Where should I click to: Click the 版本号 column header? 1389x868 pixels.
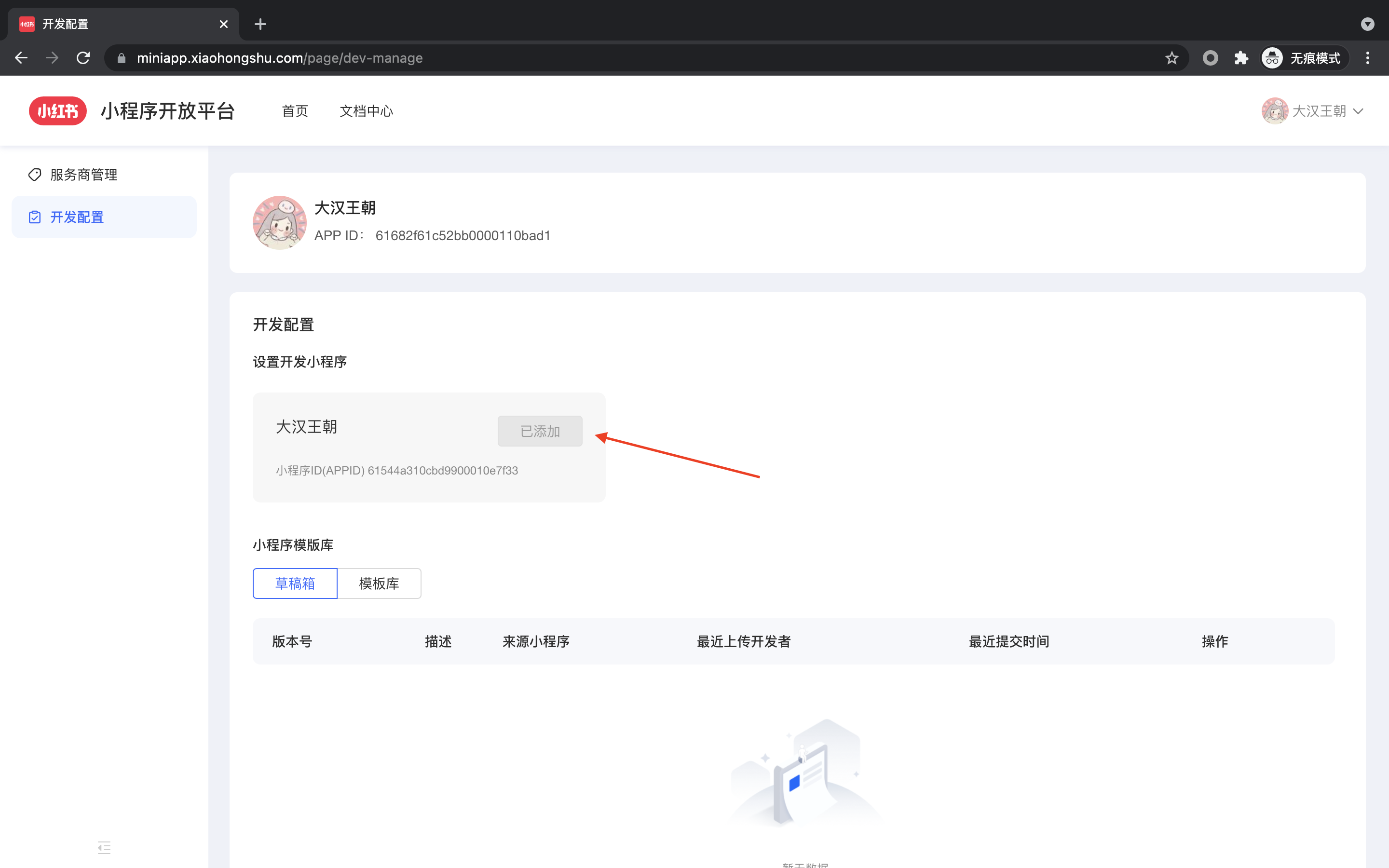tap(292, 641)
